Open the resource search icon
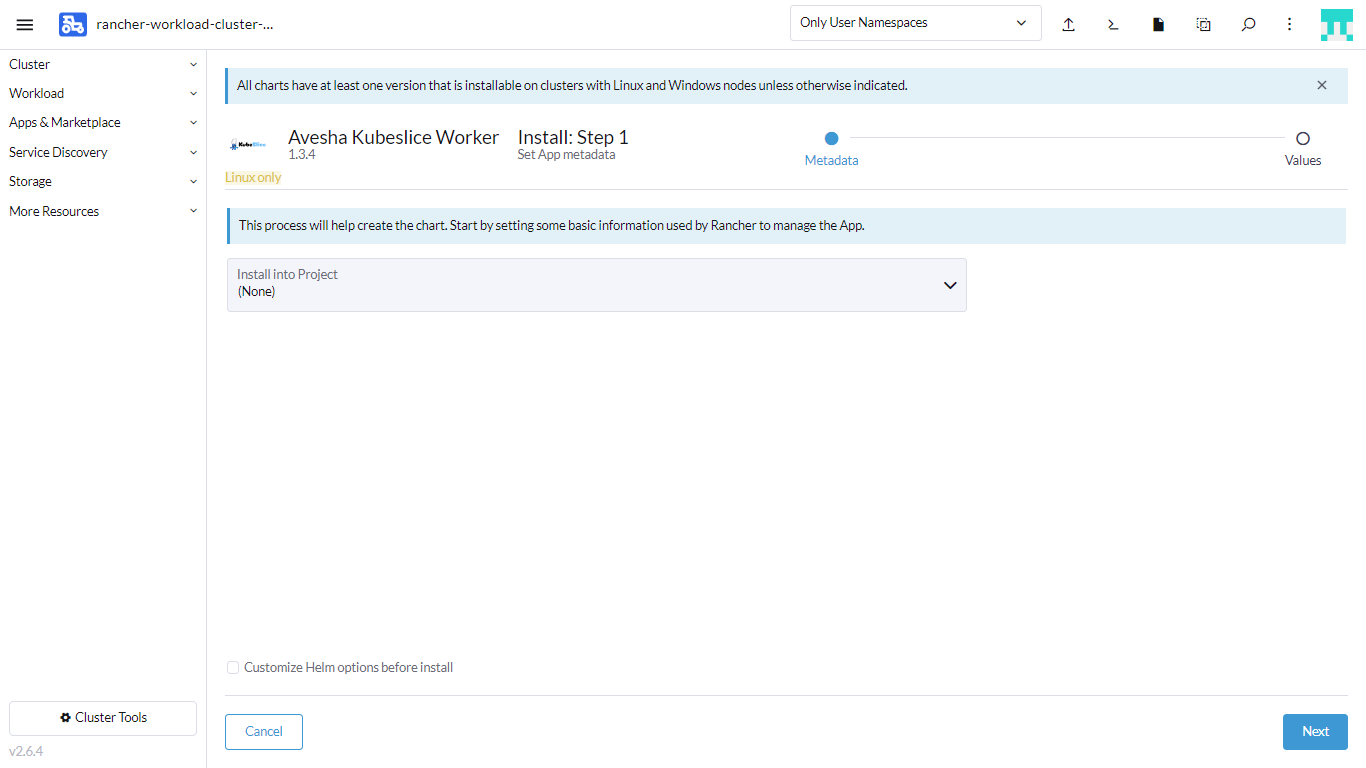Viewport: 1366px width, 768px height. click(x=1248, y=25)
